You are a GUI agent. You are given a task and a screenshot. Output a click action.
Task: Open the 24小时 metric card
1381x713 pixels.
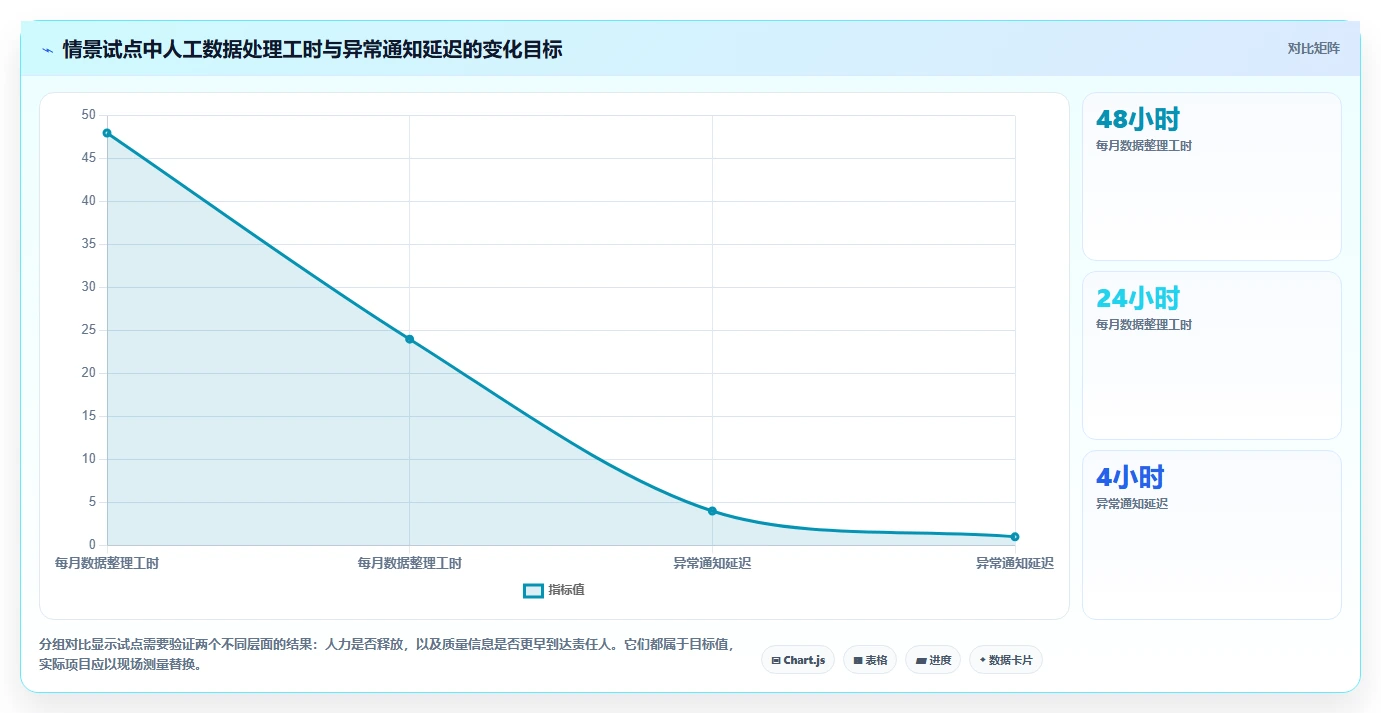pos(1211,356)
